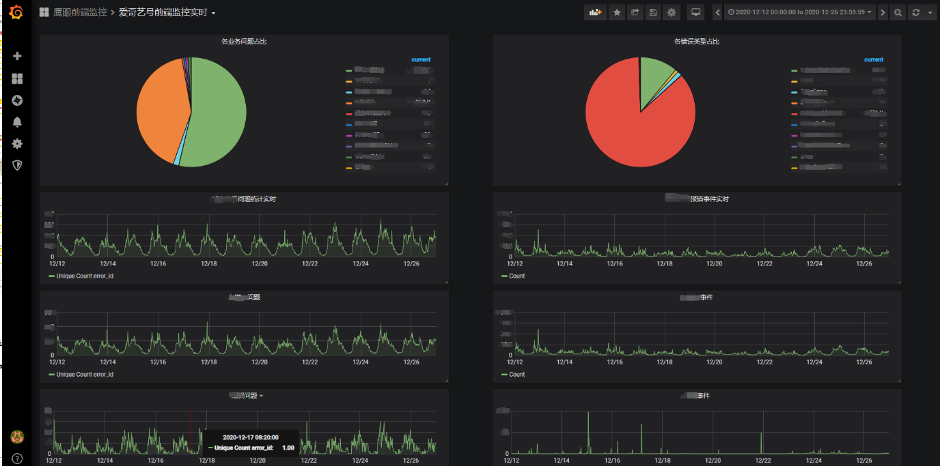
Task: Open the time range picker dropdown
Action: (799, 12)
